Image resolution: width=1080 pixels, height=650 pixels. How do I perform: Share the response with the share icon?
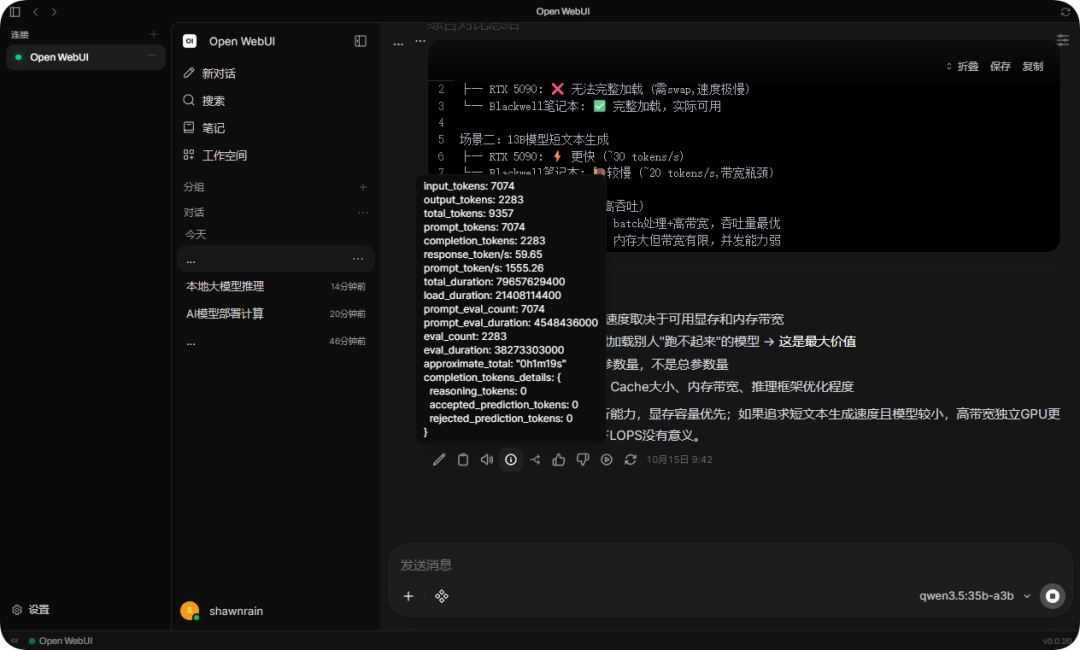point(535,460)
